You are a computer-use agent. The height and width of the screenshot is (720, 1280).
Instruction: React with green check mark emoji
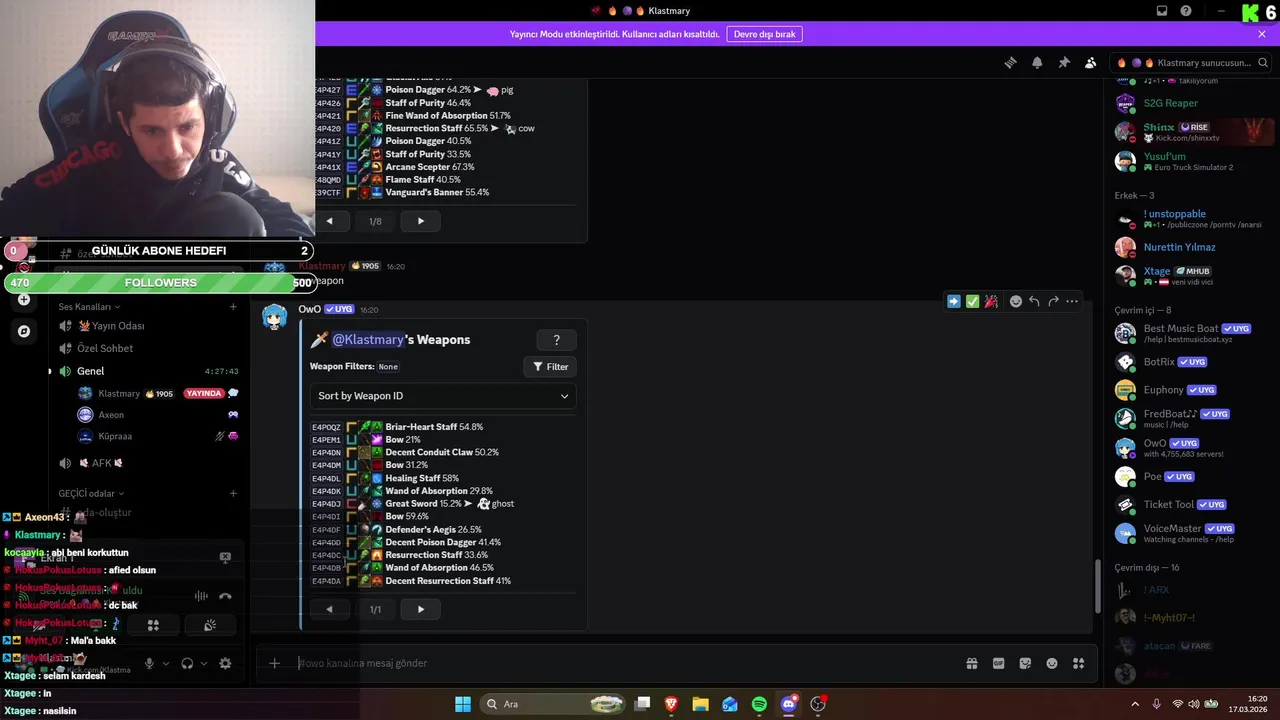coord(972,301)
